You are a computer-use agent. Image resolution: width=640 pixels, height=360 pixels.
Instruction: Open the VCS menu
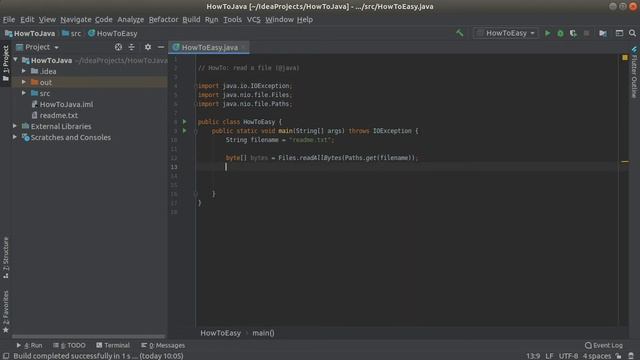coord(253,20)
